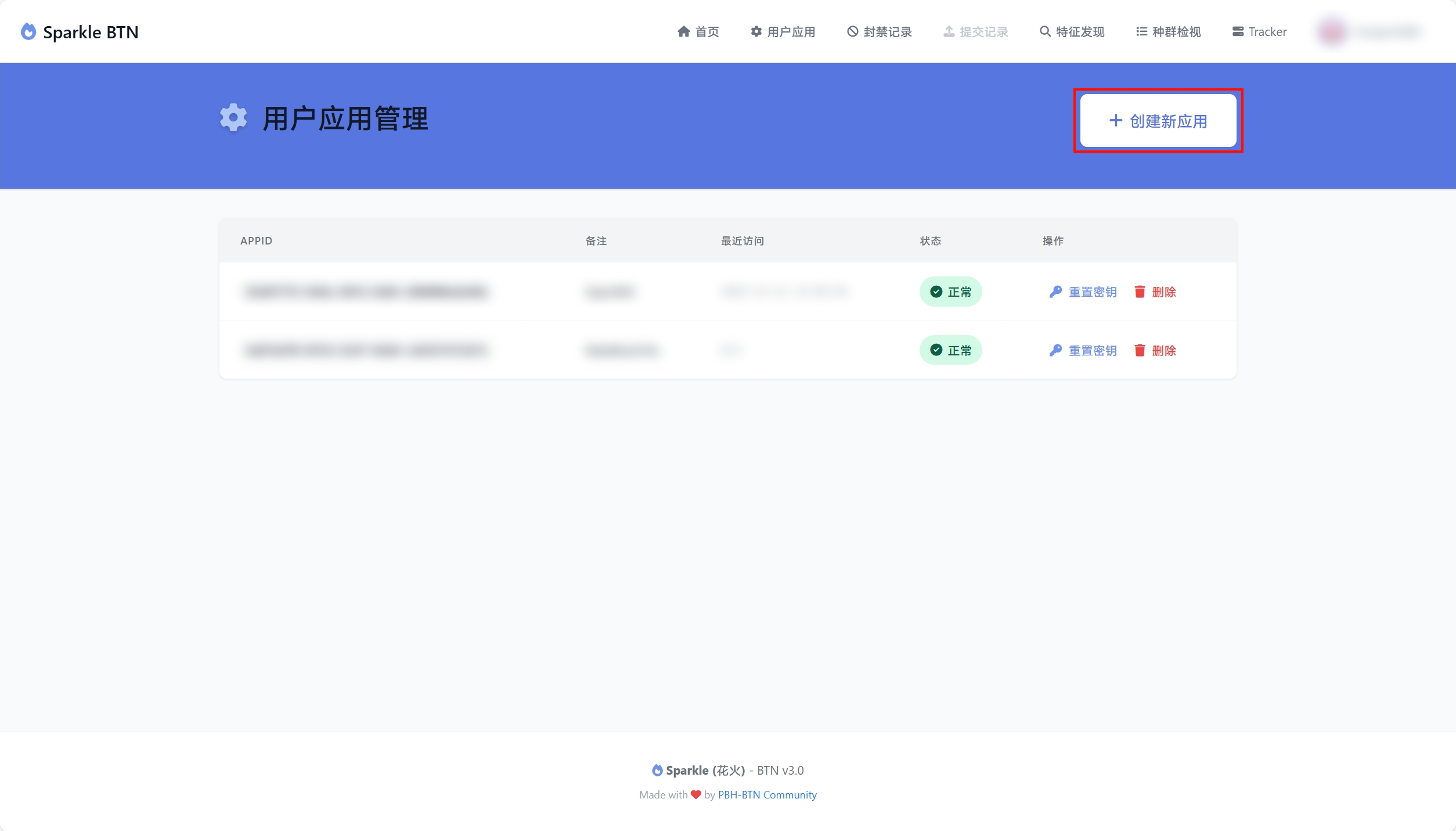This screenshot has width=1456, height=831.
Task: Click the ban icon beside 封禁记录
Action: [x=852, y=32]
